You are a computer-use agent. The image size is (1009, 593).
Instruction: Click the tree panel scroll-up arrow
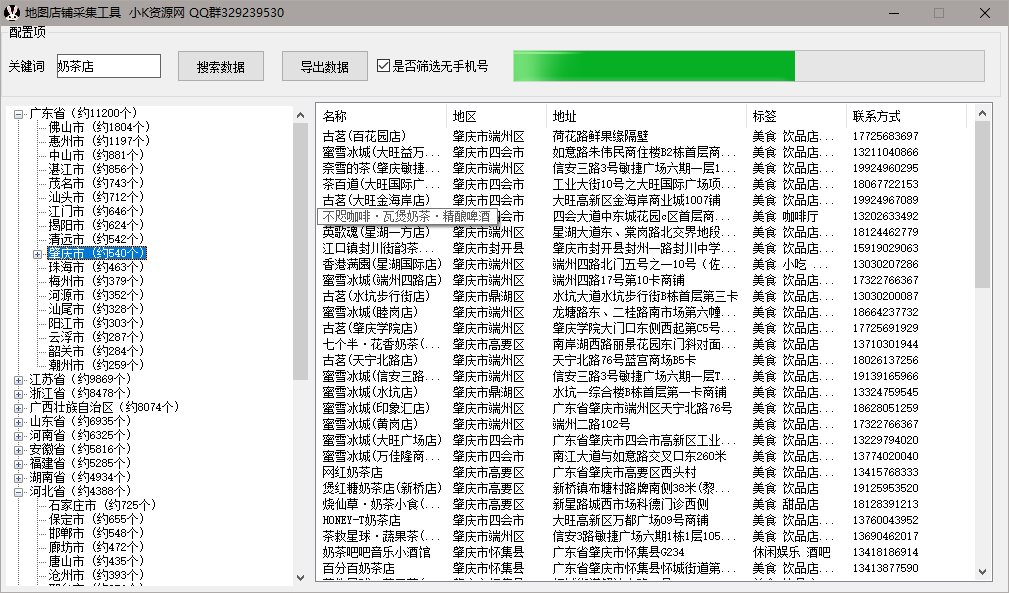pyautogui.click(x=301, y=113)
